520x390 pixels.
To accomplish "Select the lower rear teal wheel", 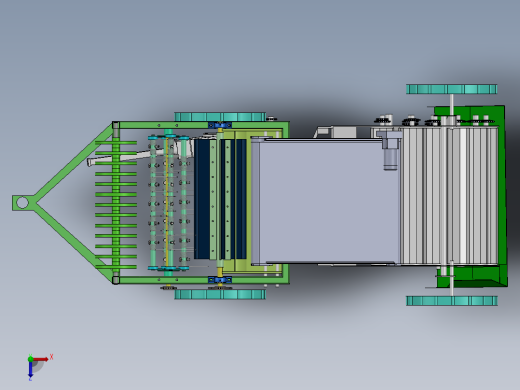I will tap(452, 301).
